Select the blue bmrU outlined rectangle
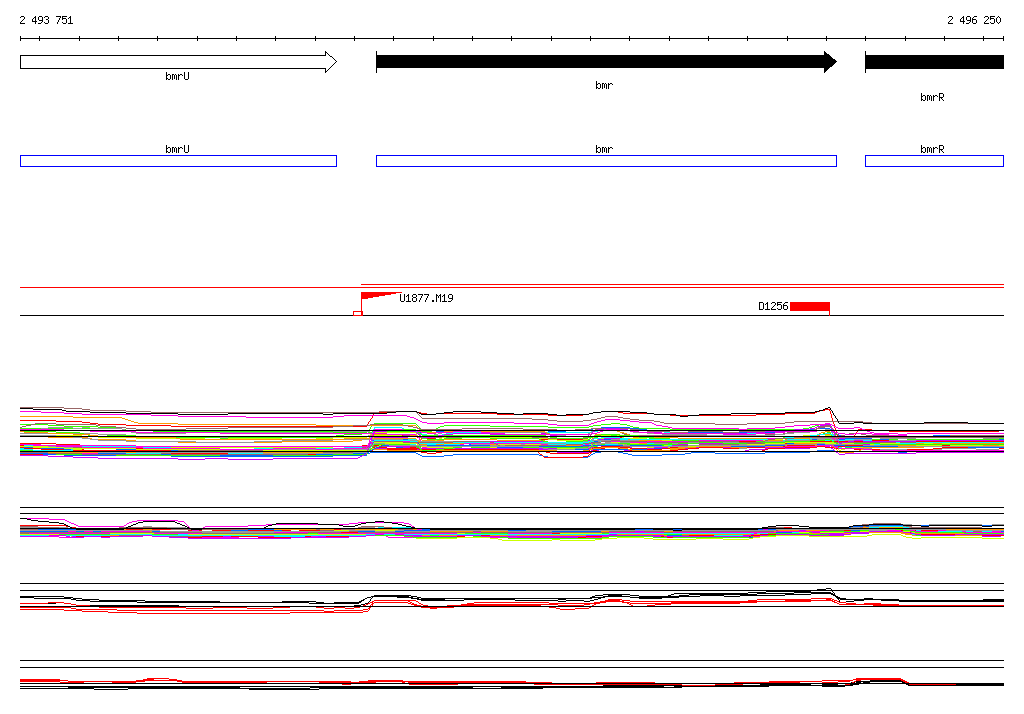Screen dimensions: 1024x714 tap(178, 161)
